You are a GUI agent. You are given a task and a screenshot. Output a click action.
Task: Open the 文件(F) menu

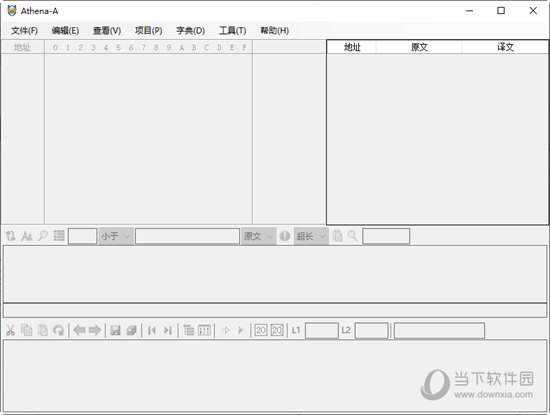[24, 31]
